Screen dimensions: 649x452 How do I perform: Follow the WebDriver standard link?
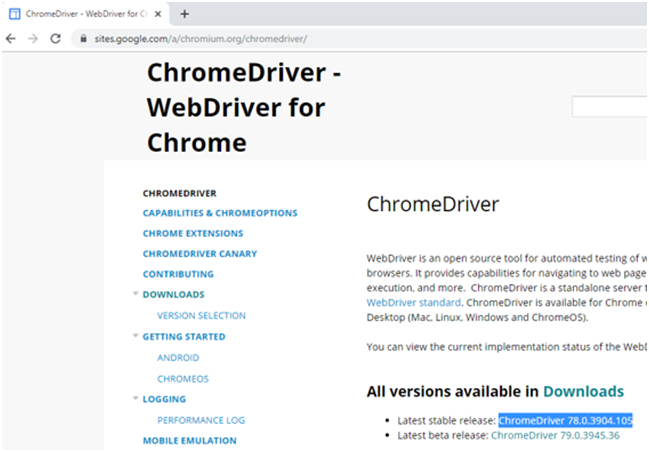click(x=413, y=303)
